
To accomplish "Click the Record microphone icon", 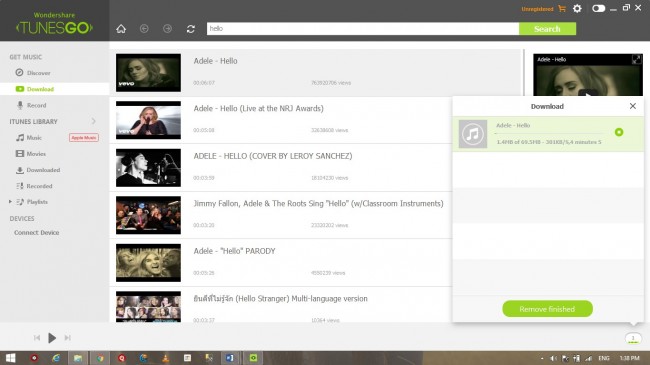I will point(20,105).
